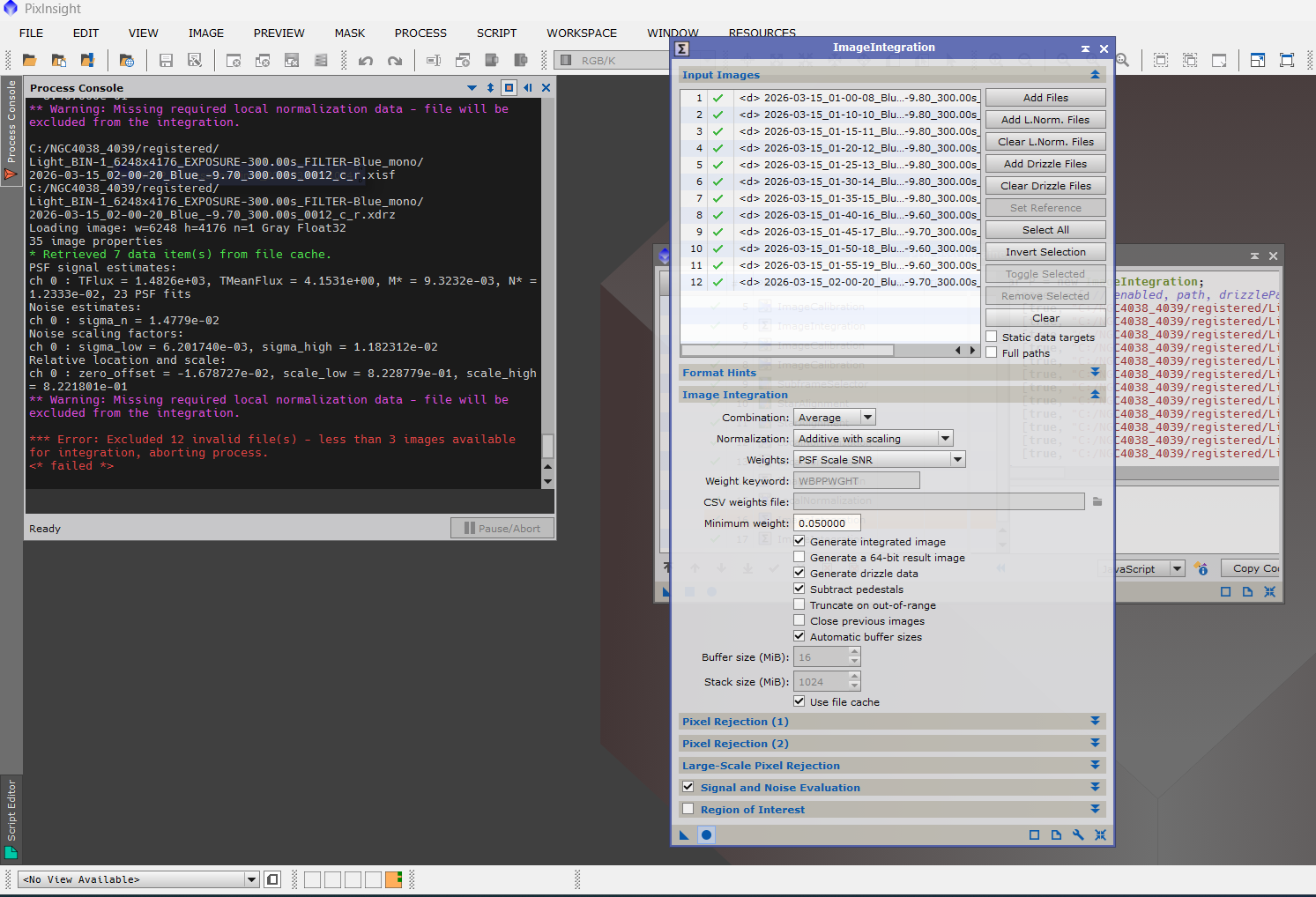Viewport: 1316px width, 897px height.
Task: Click the New Instance triangle icon
Action: coord(684,835)
